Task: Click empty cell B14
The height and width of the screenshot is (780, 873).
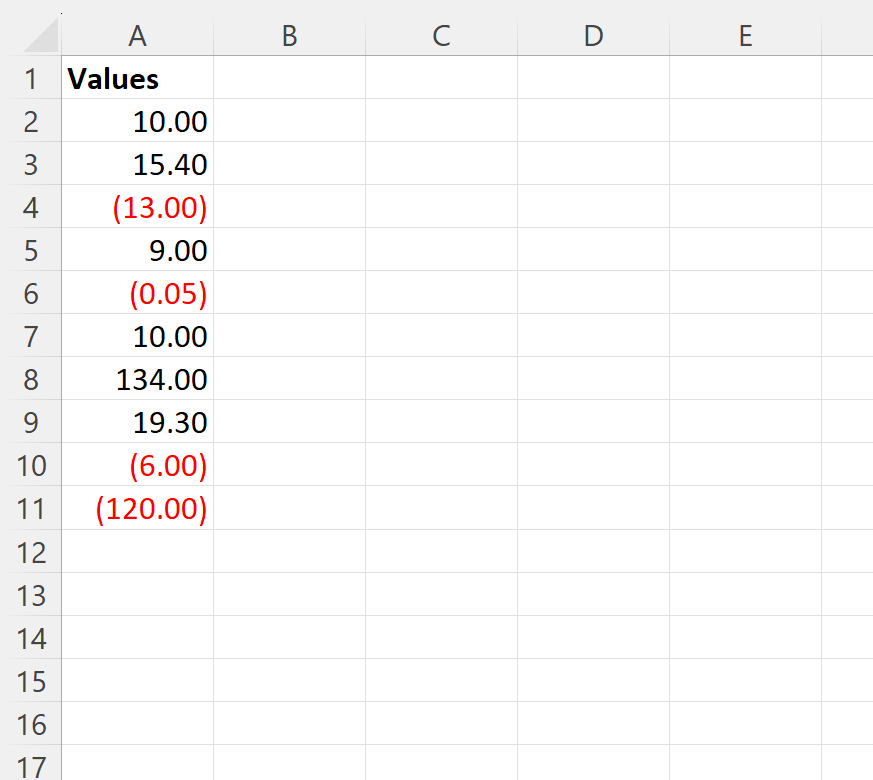Action: pyautogui.click(x=290, y=637)
